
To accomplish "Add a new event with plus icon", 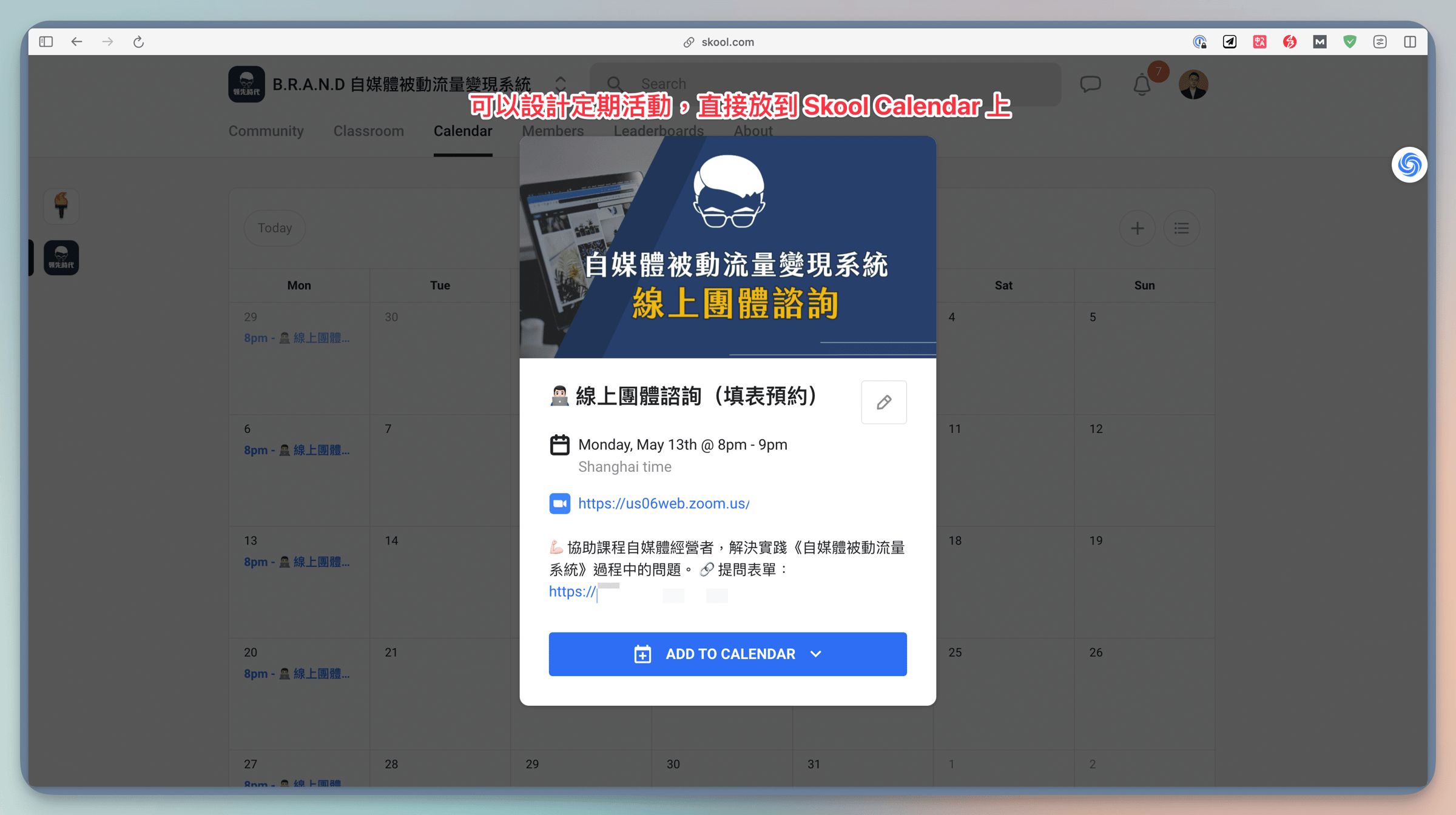I will pos(1137,228).
